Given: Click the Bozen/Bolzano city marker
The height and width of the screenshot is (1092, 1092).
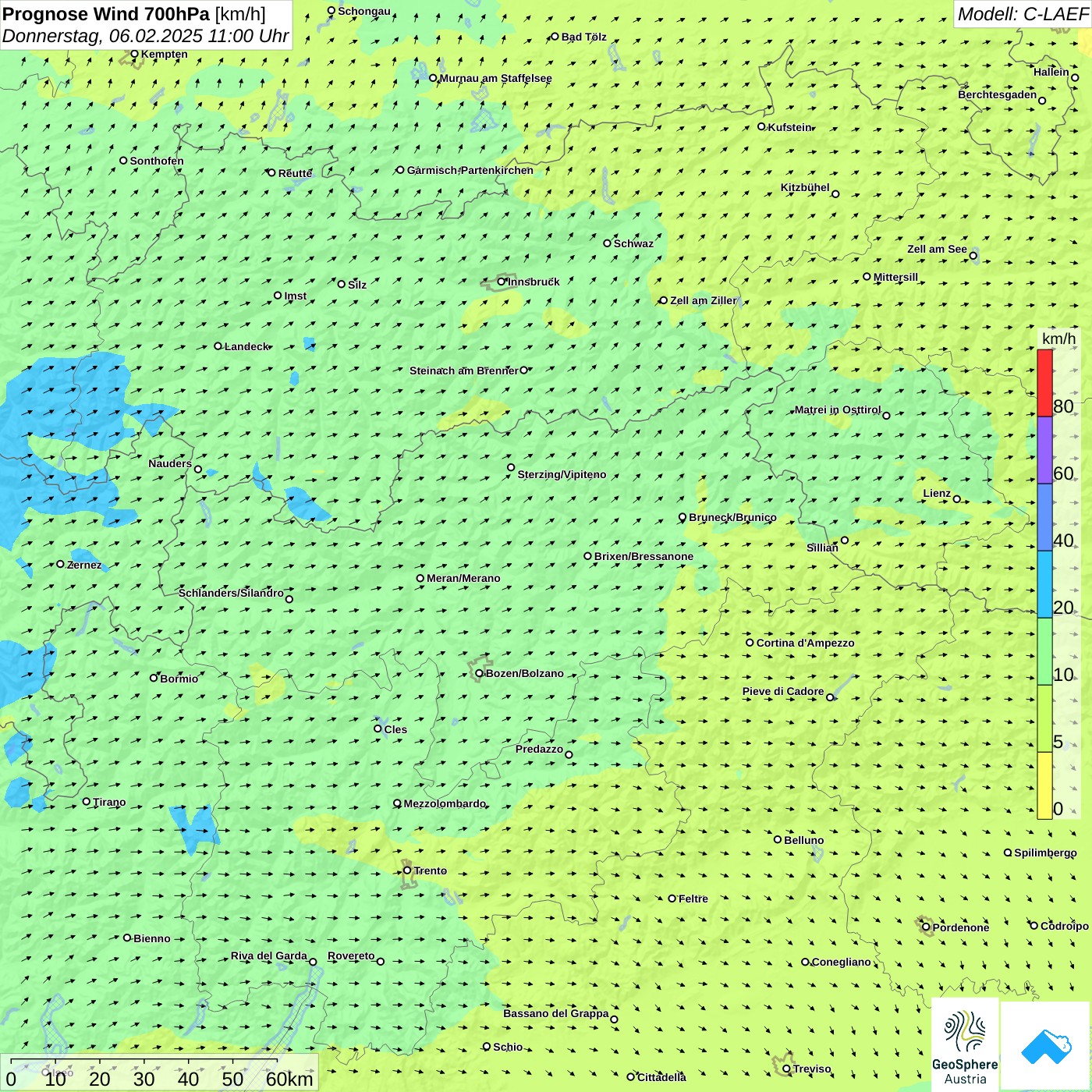Looking at the screenshot, I should click(x=480, y=673).
